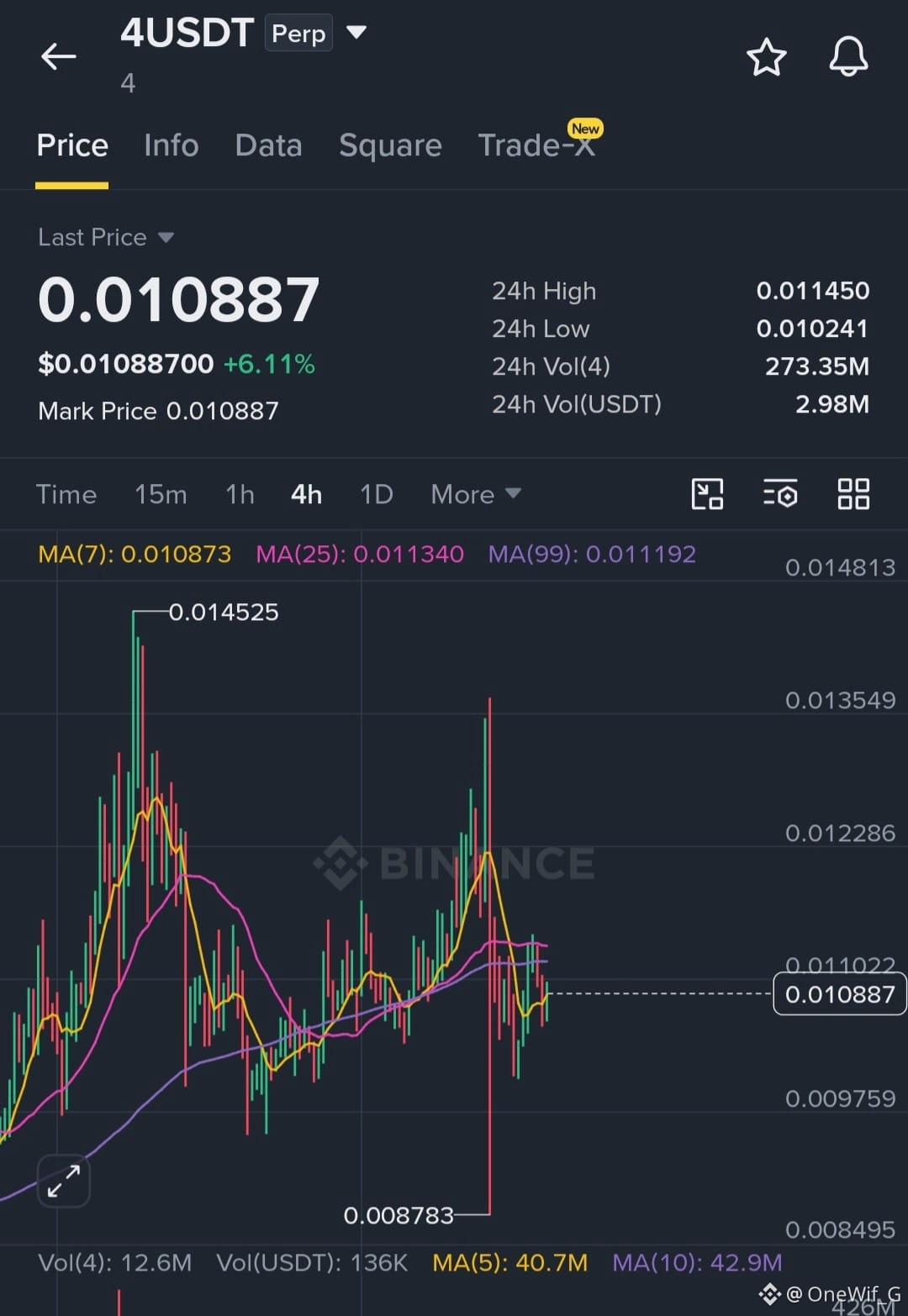Tap the Vol(4): 12.6M volume label

coord(115,1262)
